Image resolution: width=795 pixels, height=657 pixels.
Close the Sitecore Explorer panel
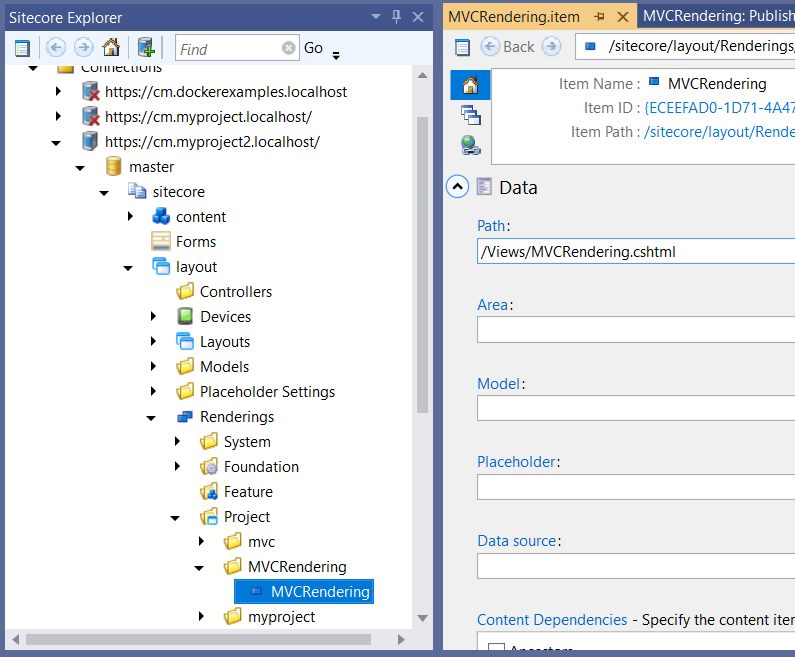(x=418, y=17)
